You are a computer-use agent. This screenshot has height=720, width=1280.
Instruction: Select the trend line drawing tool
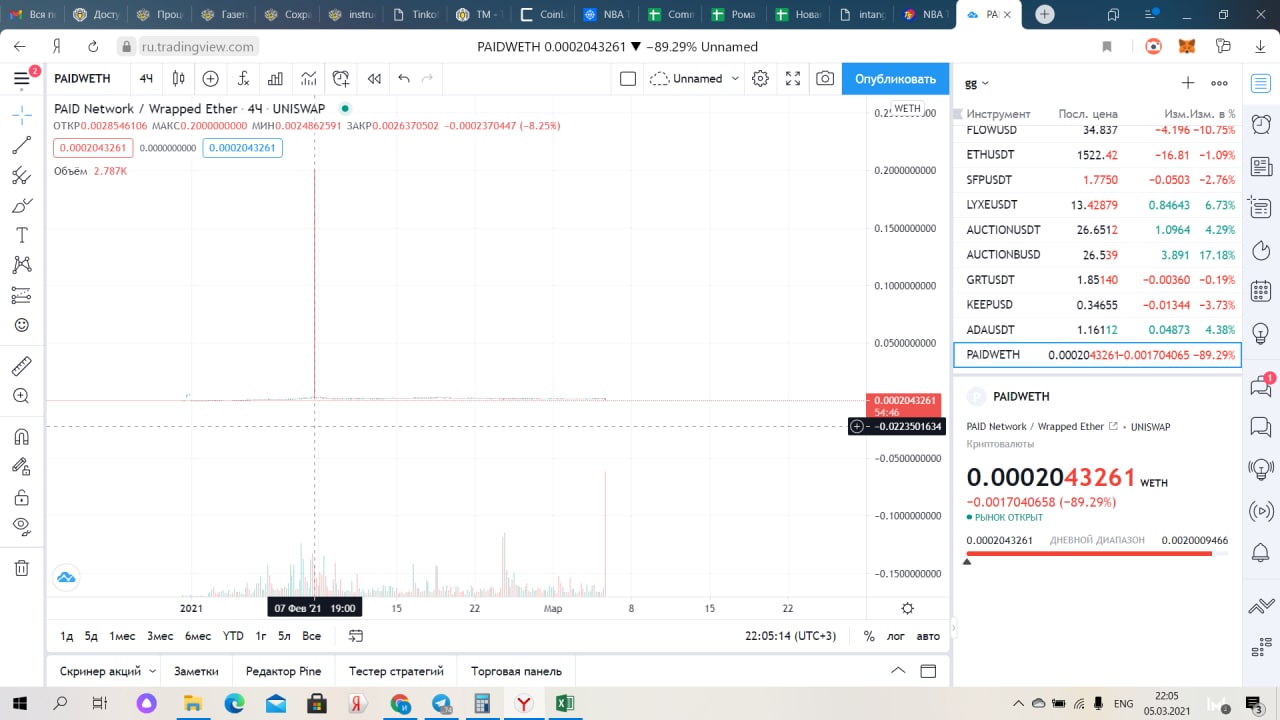(21, 145)
